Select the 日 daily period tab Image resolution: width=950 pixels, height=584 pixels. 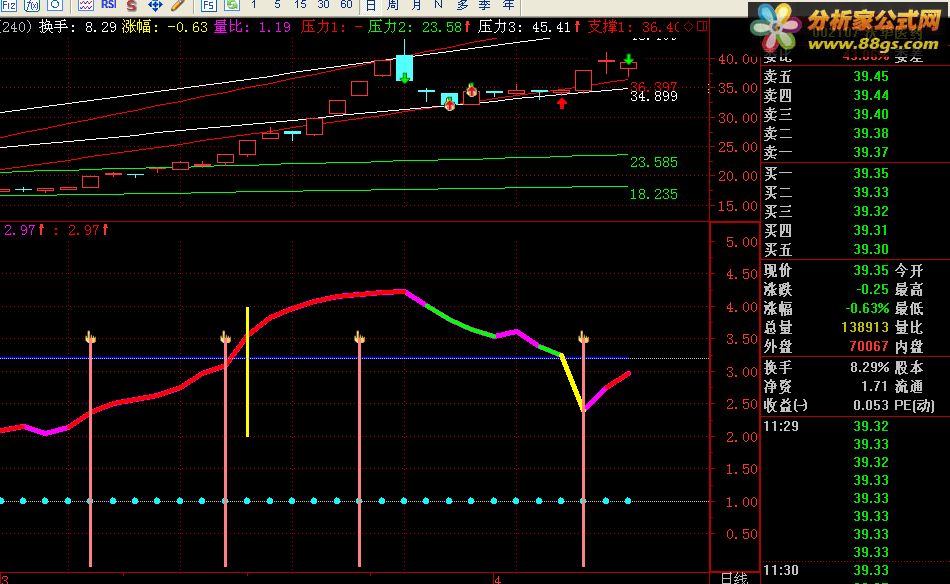(x=371, y=5)
